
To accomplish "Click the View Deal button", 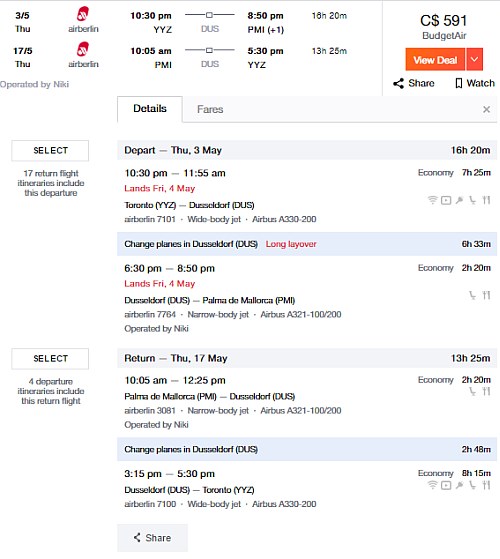I will [435, 59].
